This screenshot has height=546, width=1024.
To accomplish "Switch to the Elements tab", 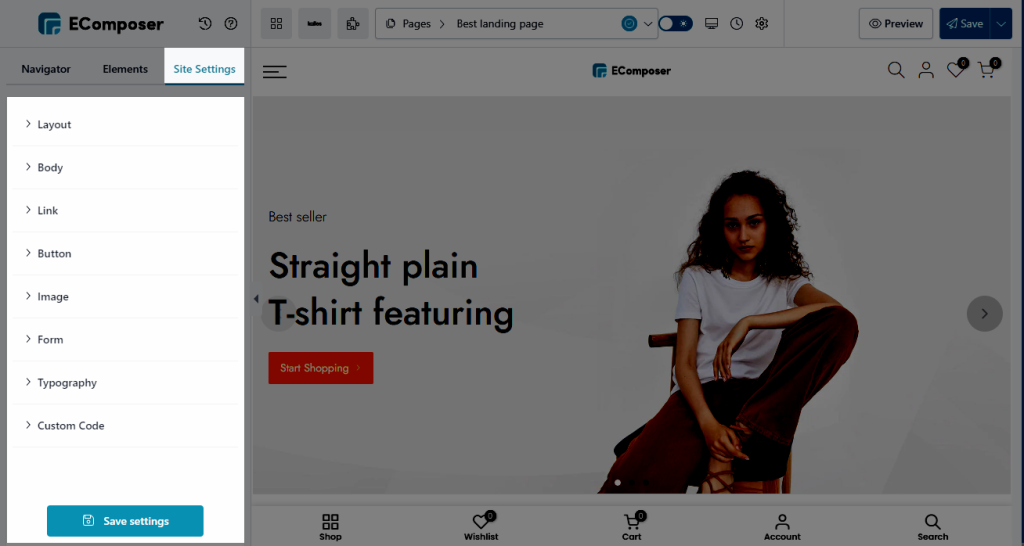I will 125,69.
